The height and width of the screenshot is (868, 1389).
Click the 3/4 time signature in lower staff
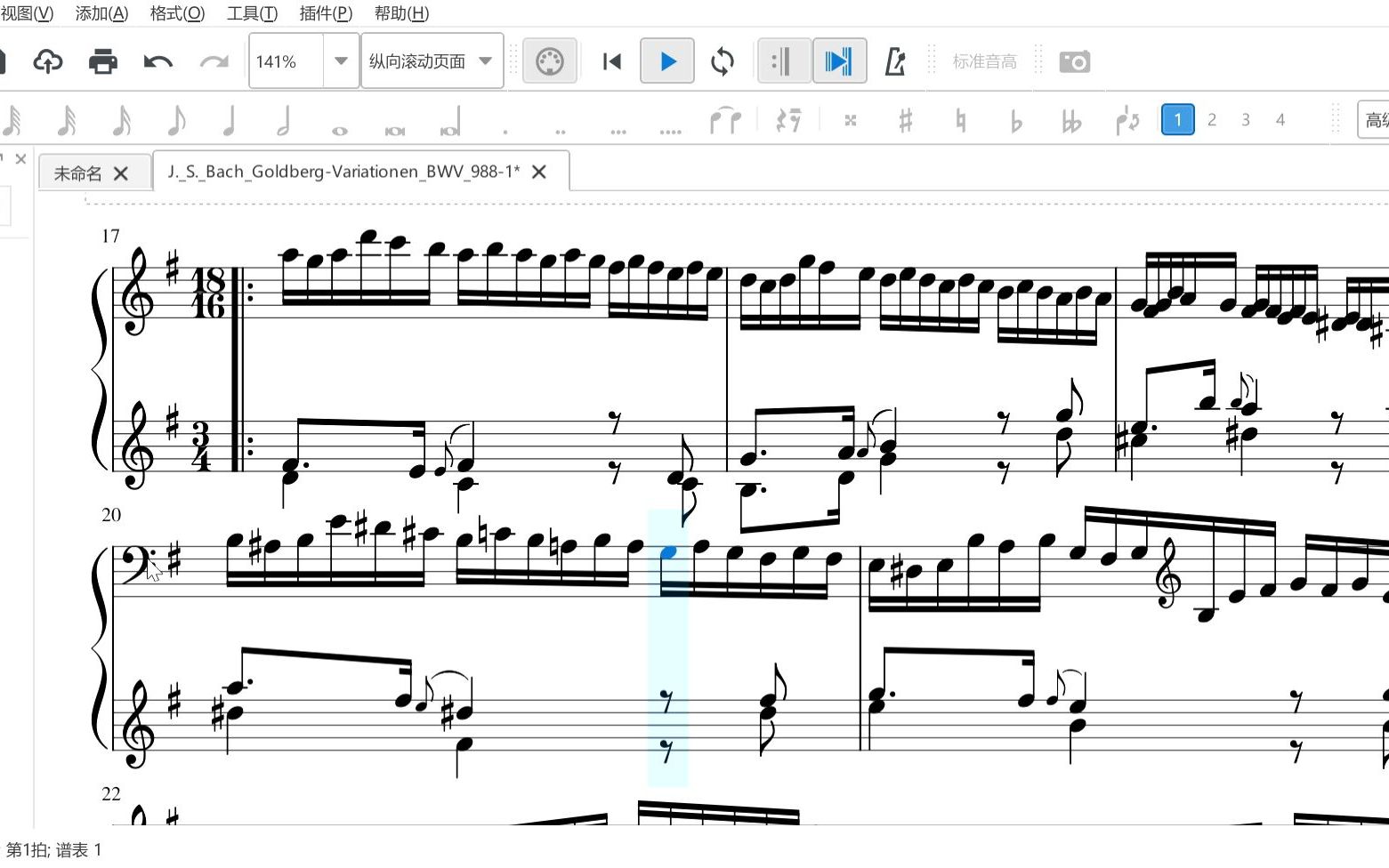pos(202,446)
